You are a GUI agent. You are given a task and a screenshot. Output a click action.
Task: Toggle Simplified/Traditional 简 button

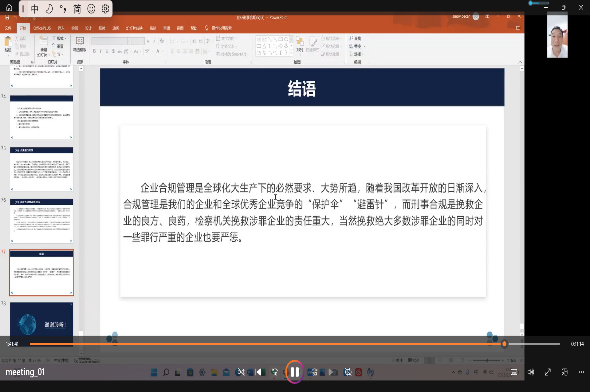coord(77,9)
